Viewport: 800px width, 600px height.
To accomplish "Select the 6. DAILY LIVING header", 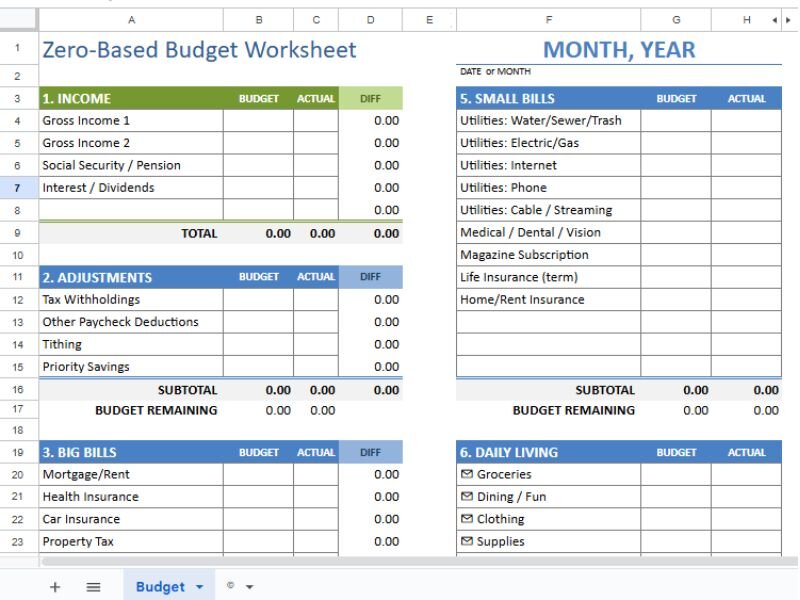I will [548, 452].
